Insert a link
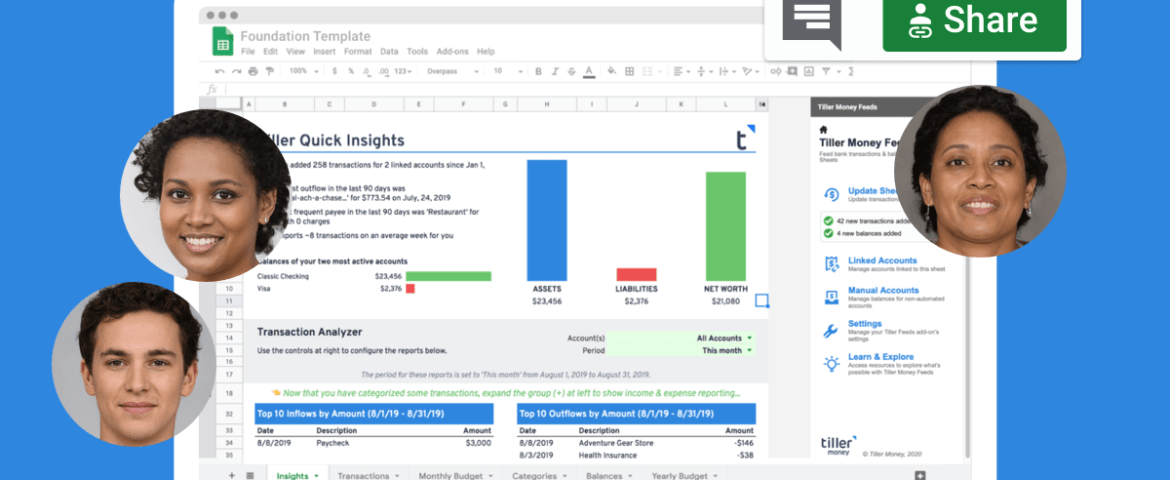Image resolution: width=1170 pixels, height=480 pixels. tap(775, 72)
